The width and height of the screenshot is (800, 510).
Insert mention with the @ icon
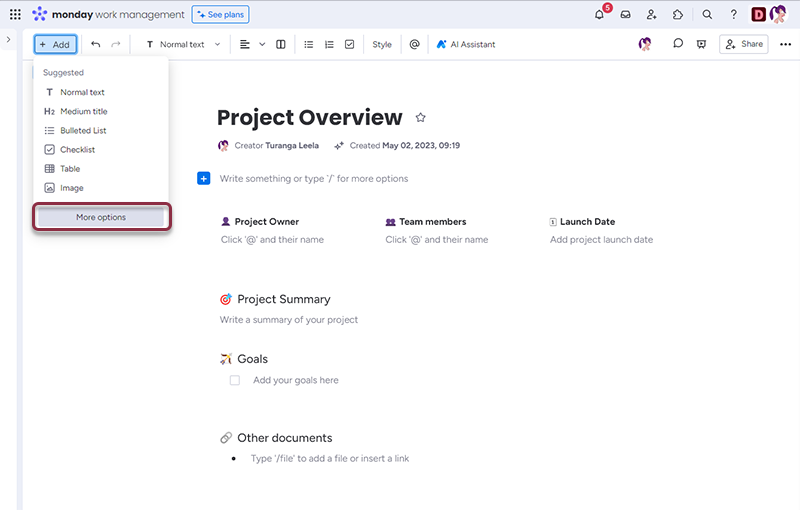[414, 44]
